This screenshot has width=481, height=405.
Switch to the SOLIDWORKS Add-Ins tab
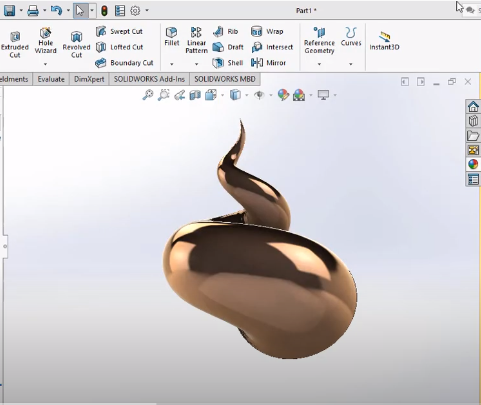(149, 79)
